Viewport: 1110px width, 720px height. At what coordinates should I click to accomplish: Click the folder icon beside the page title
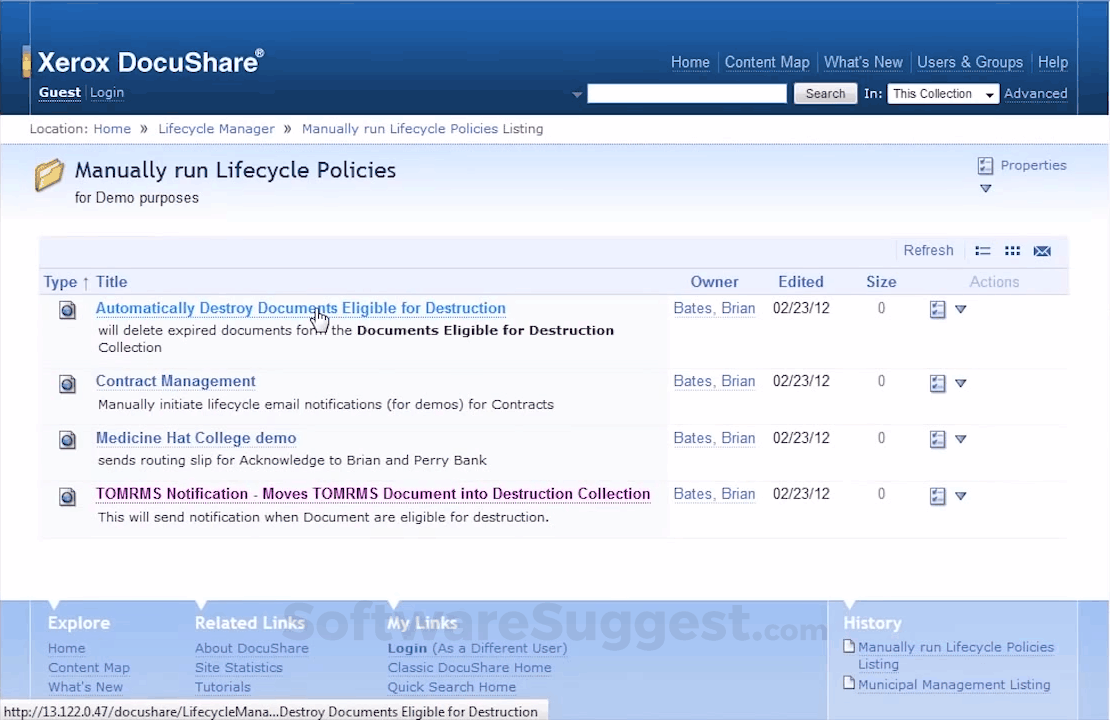pos(49,174)
